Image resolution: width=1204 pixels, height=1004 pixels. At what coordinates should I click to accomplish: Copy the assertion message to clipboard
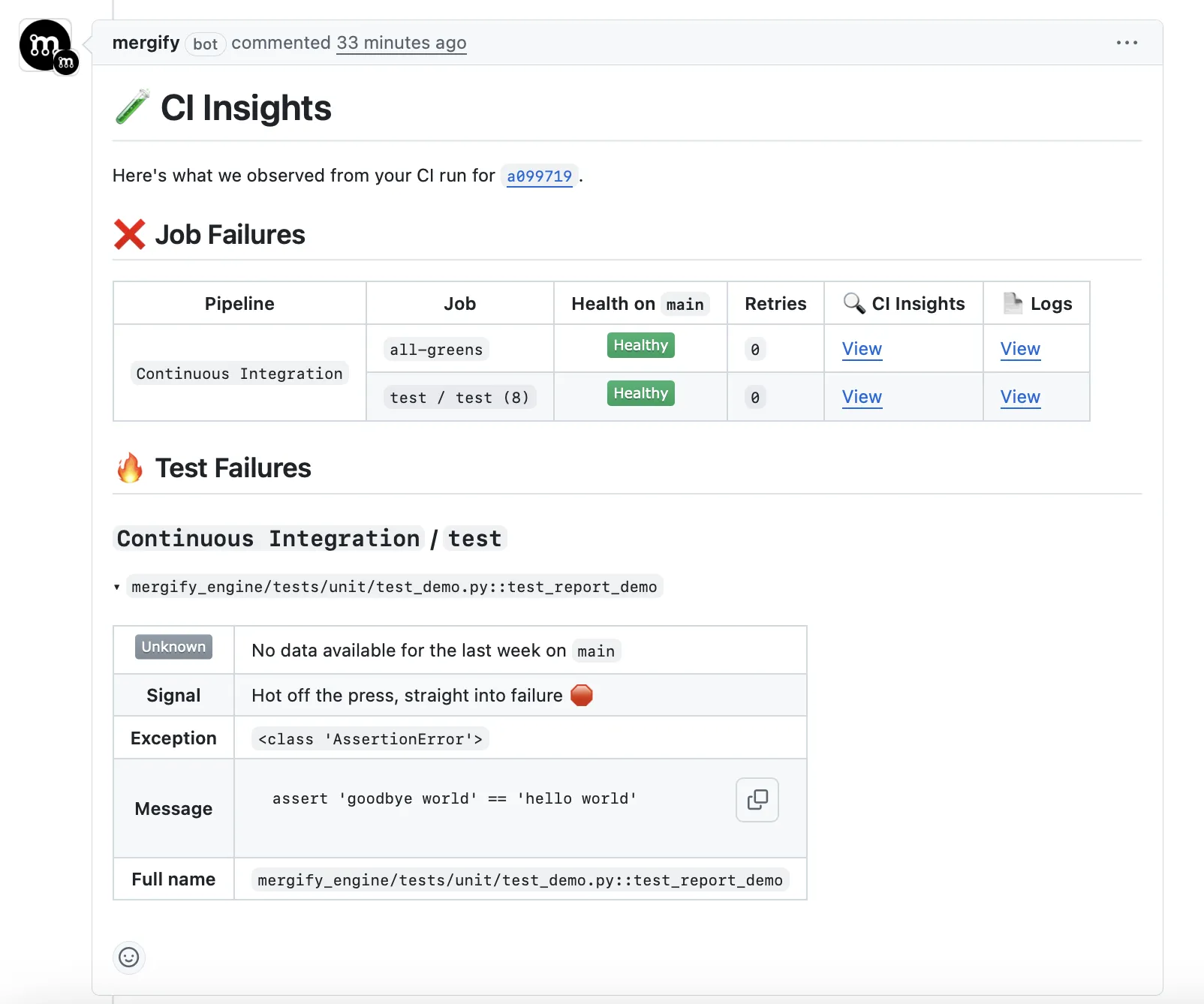pyautogui.click(x=757, y=800)
